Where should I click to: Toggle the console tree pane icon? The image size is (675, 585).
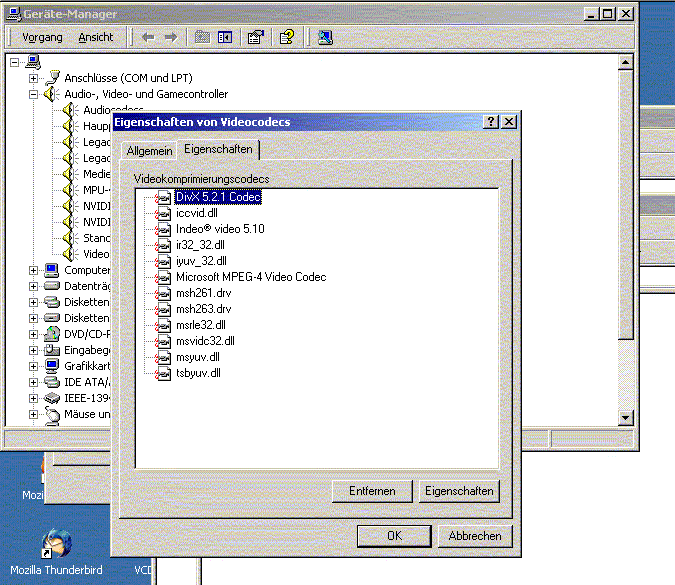coord(225,37)
